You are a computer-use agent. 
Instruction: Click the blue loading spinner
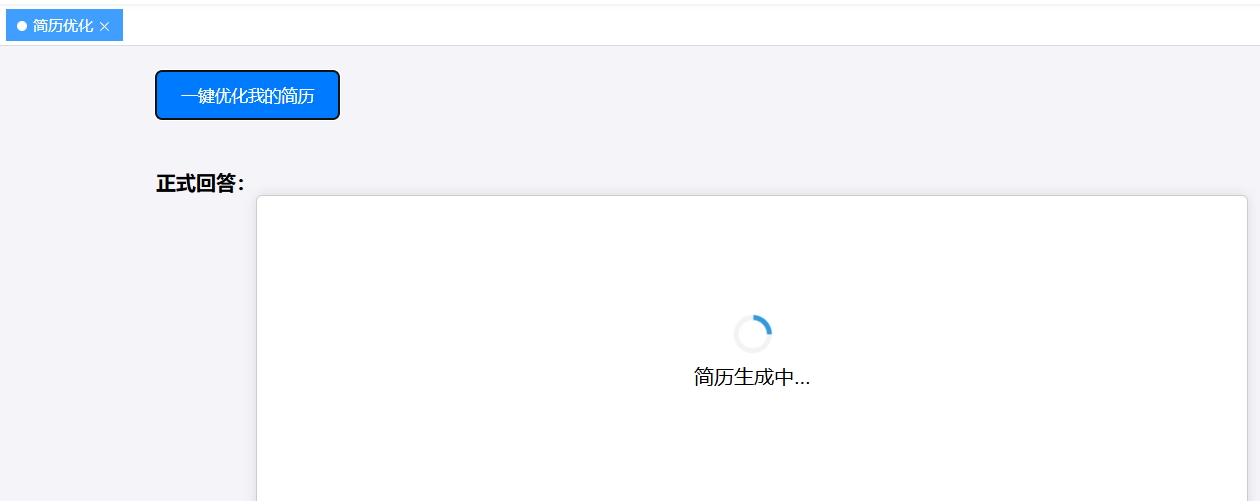(x=752, y=334)
